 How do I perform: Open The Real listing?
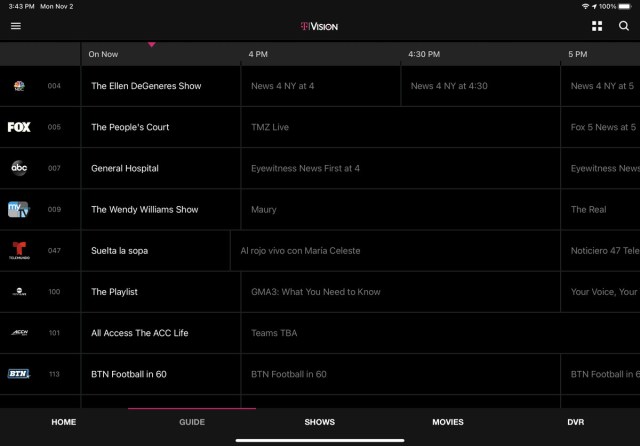click(x=600, y=209)
